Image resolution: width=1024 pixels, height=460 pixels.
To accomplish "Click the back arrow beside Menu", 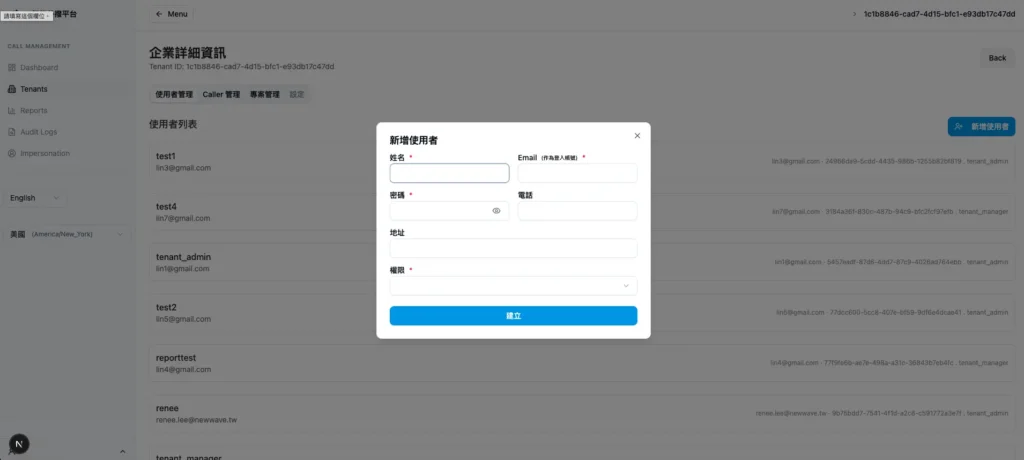I will pyautogui.click(x=160, y=14).
